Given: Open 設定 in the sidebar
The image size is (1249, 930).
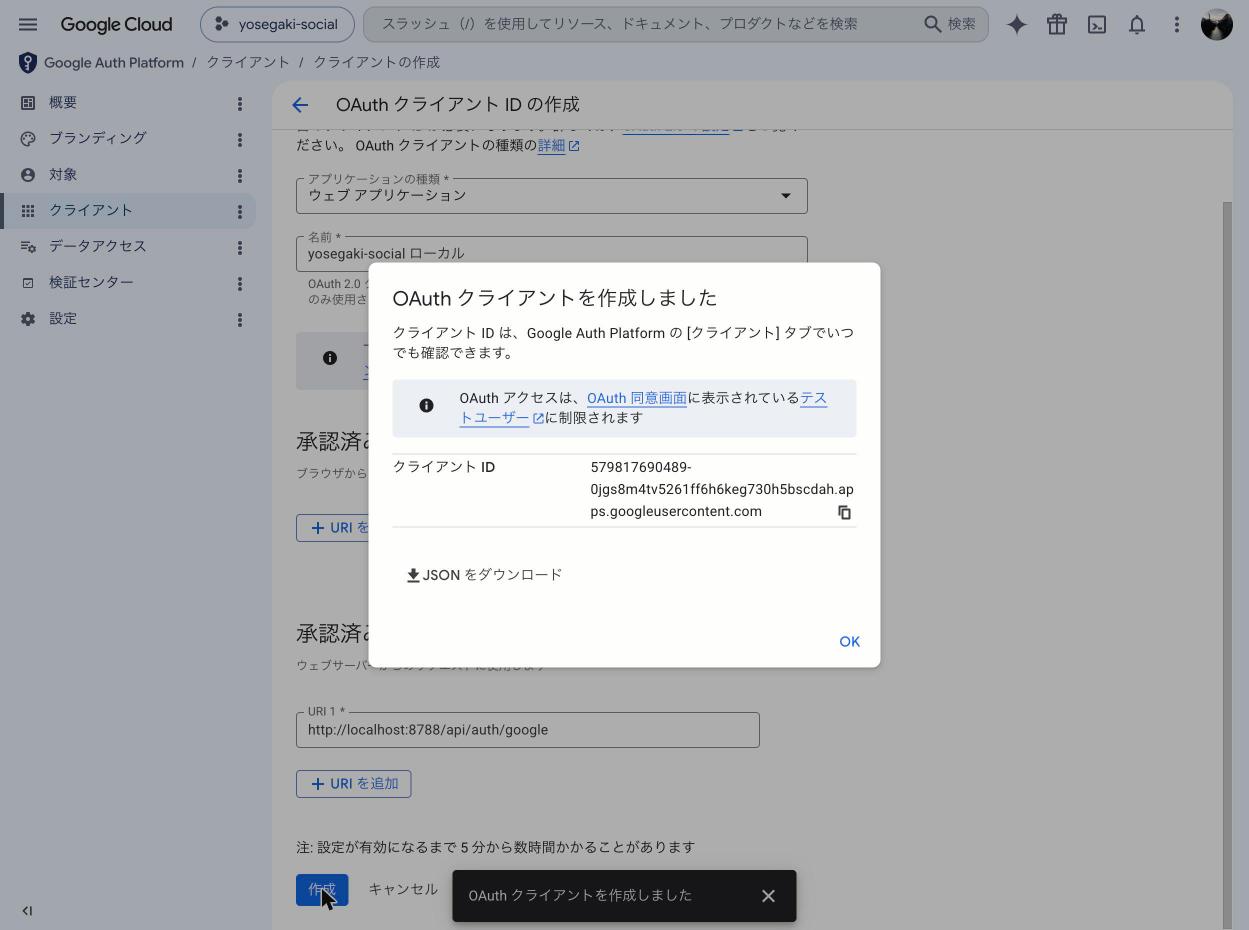Looking at the screenshot, I should click(64, 319).
